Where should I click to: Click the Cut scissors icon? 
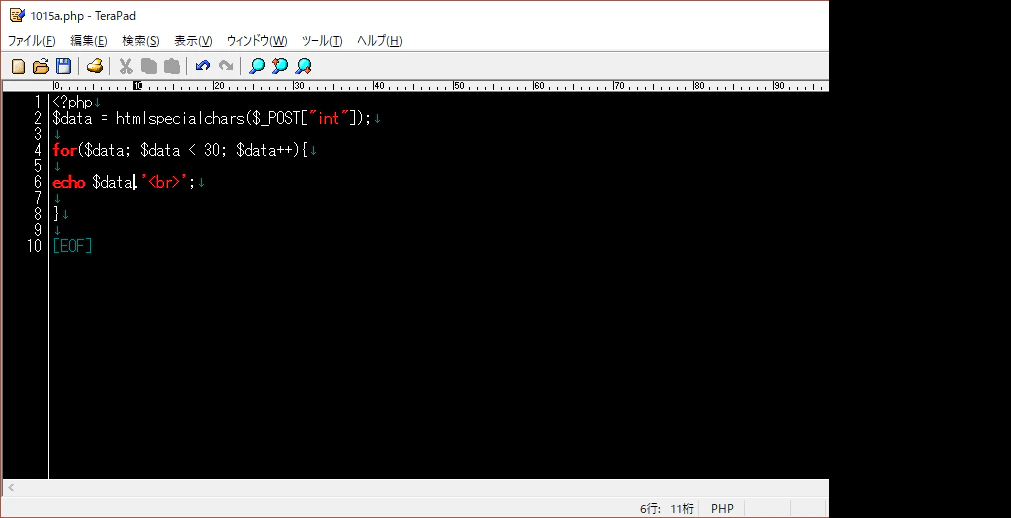(x=126, y=66)
